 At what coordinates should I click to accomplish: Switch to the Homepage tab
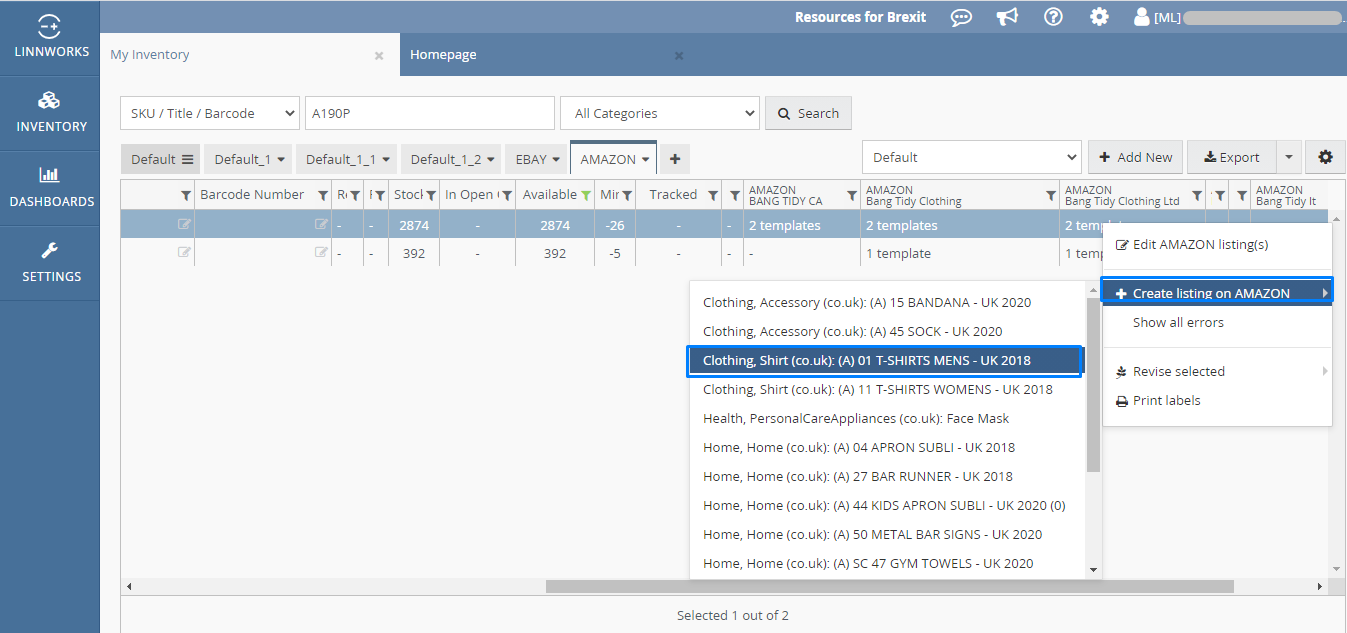point(443,55)
